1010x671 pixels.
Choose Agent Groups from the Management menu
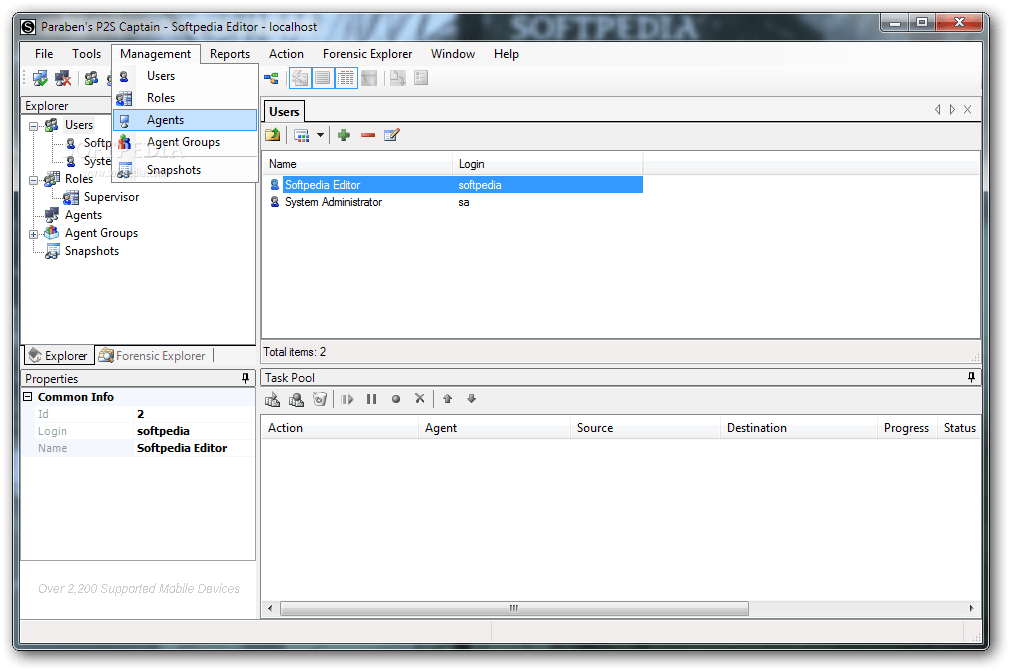(186, 142)
